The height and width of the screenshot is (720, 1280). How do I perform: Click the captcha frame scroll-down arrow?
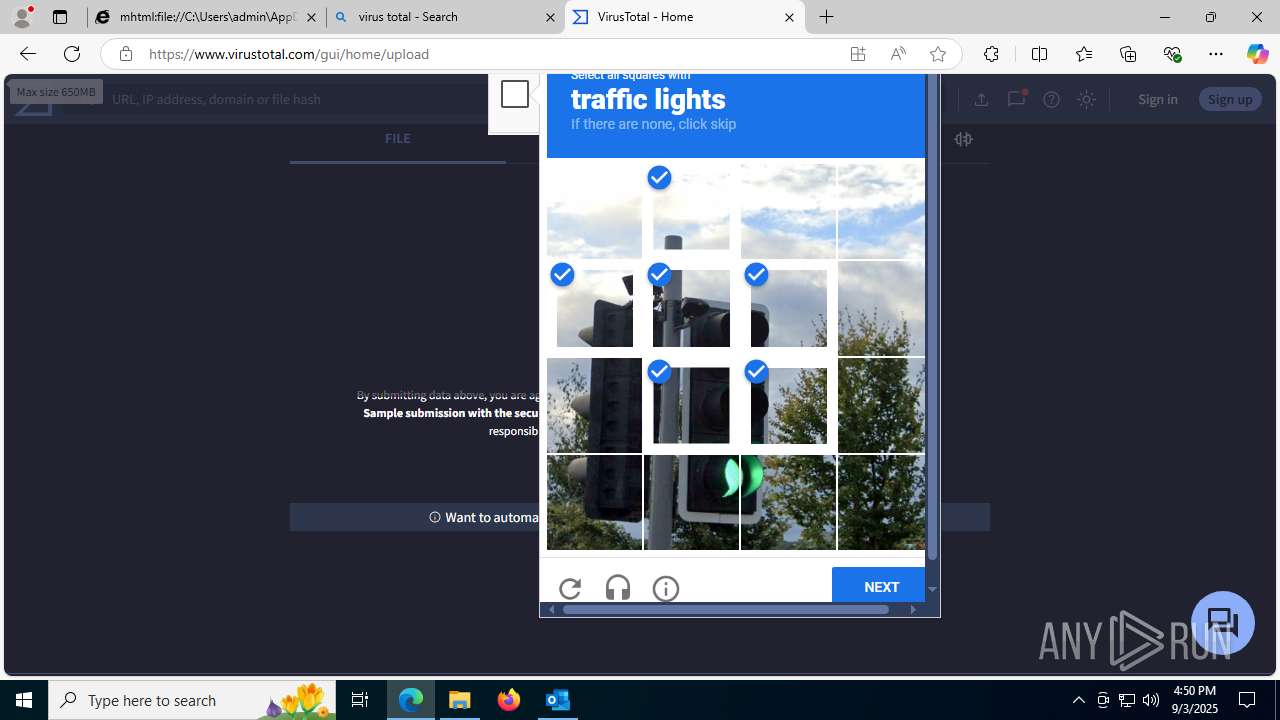click(x=932, y=589)
